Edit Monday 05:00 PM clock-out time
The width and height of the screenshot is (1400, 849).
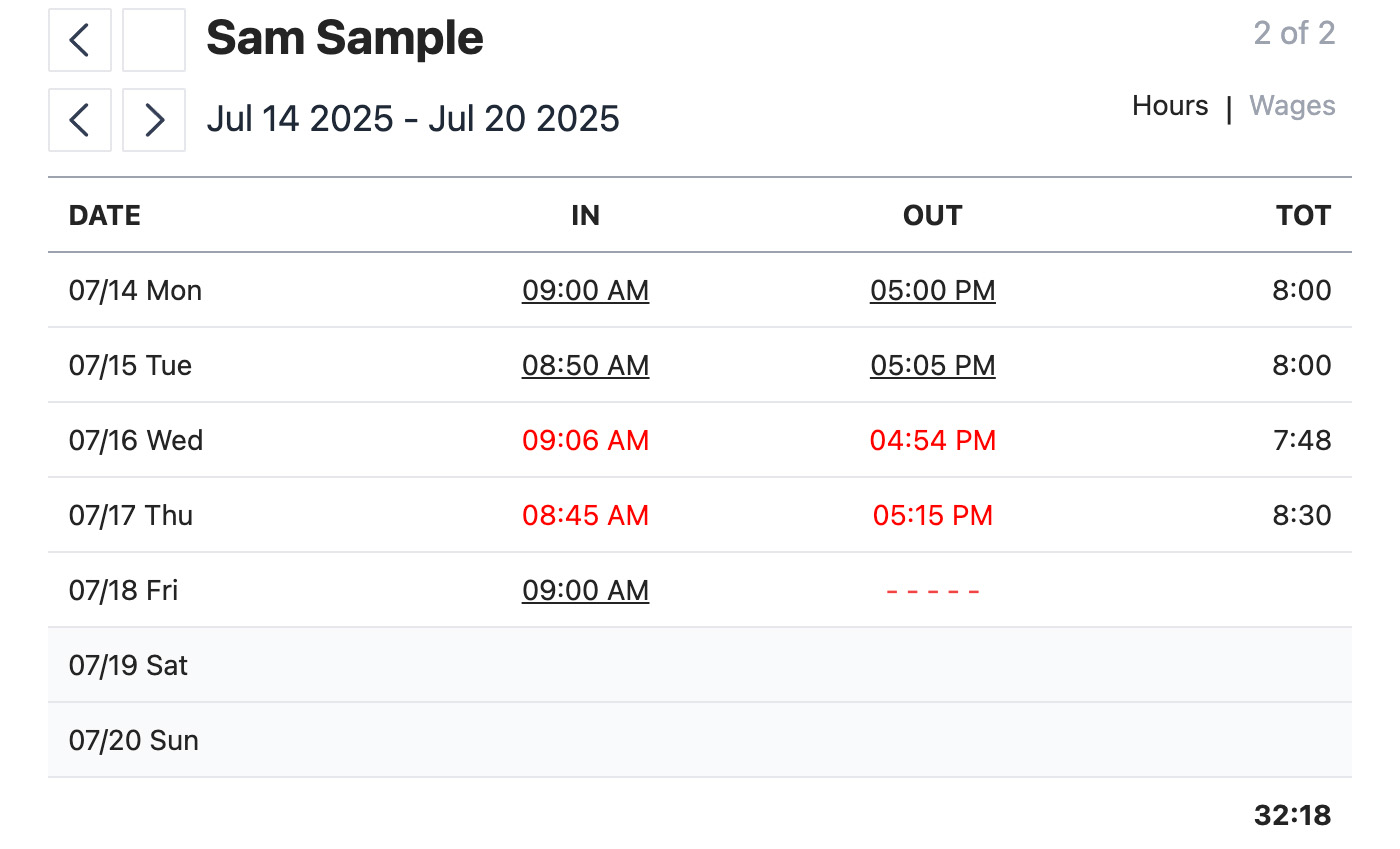click(933, 291)
